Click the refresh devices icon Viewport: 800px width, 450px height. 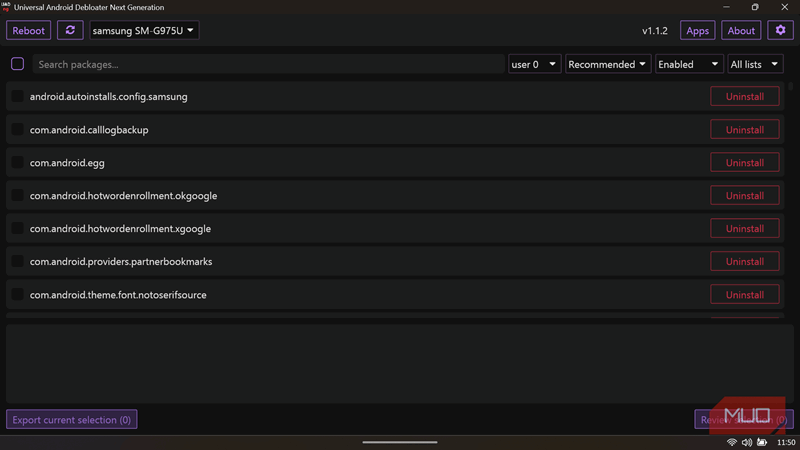[70, 30]
